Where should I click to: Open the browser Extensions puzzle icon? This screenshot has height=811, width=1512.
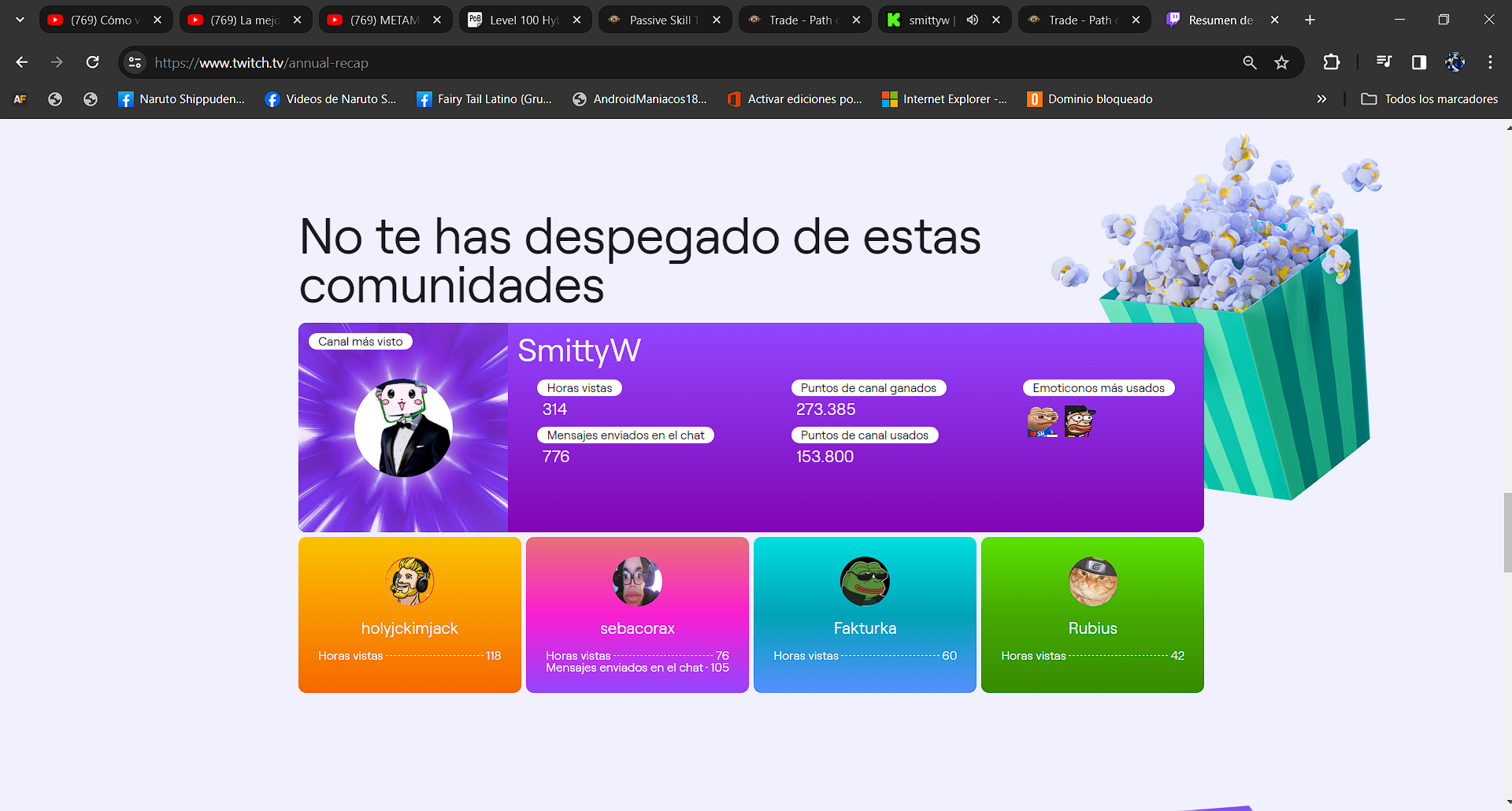click(x=1332, y=62)
